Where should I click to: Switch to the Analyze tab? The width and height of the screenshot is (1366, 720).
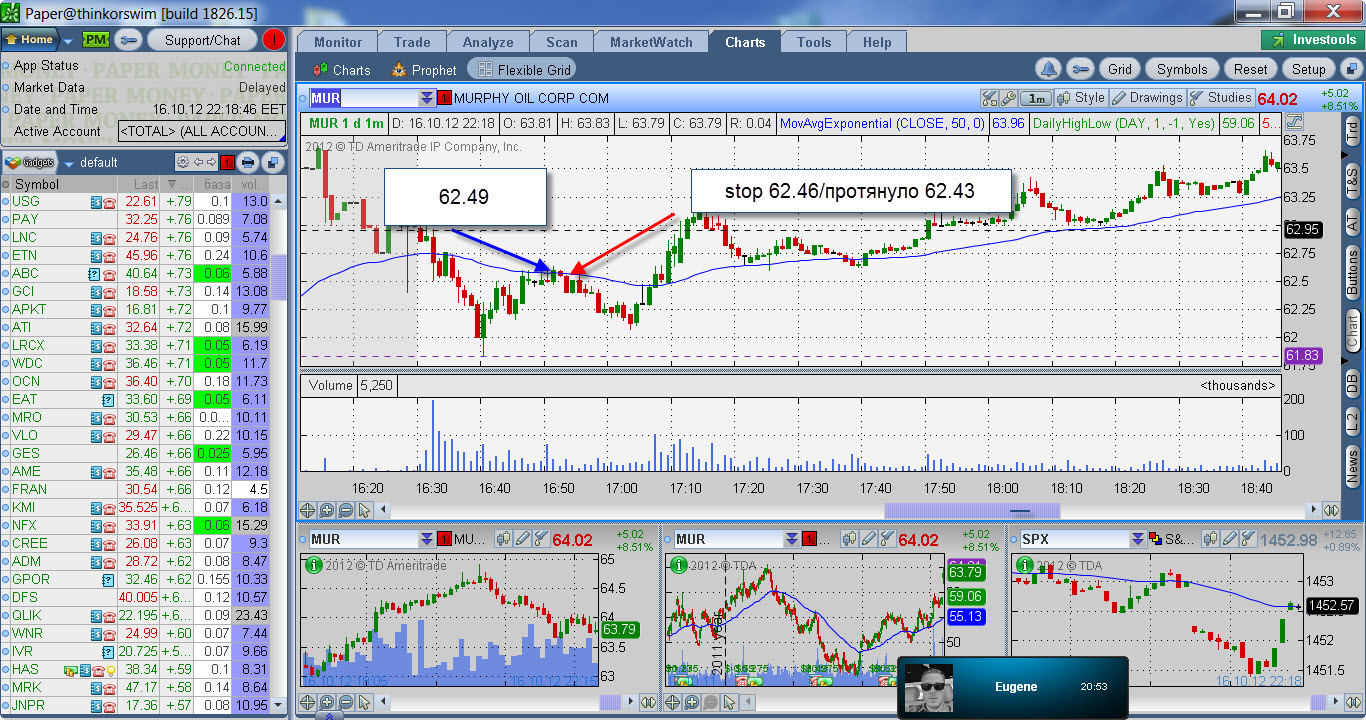[488, 42]
